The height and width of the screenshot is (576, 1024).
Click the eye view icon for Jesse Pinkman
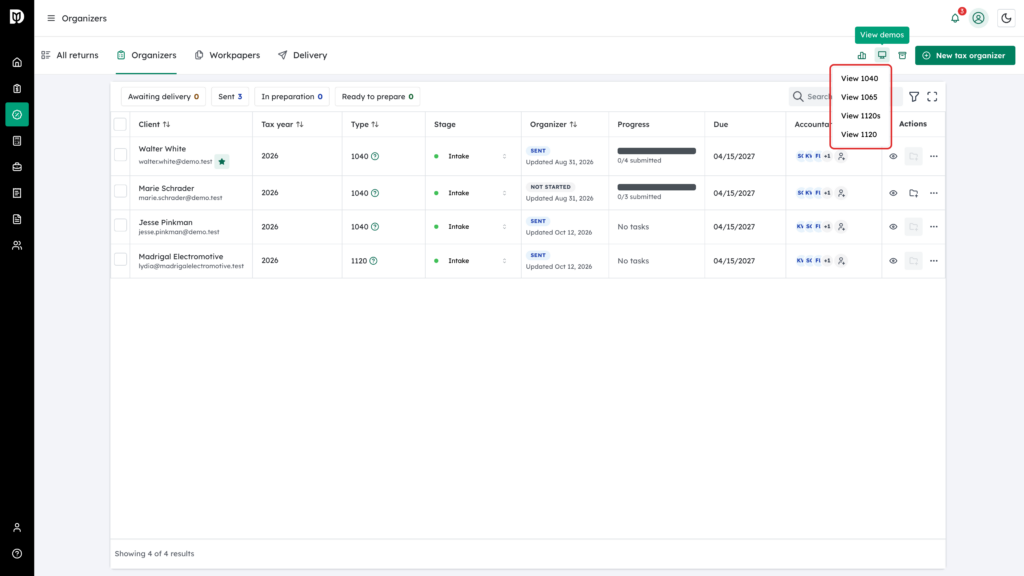893,227
